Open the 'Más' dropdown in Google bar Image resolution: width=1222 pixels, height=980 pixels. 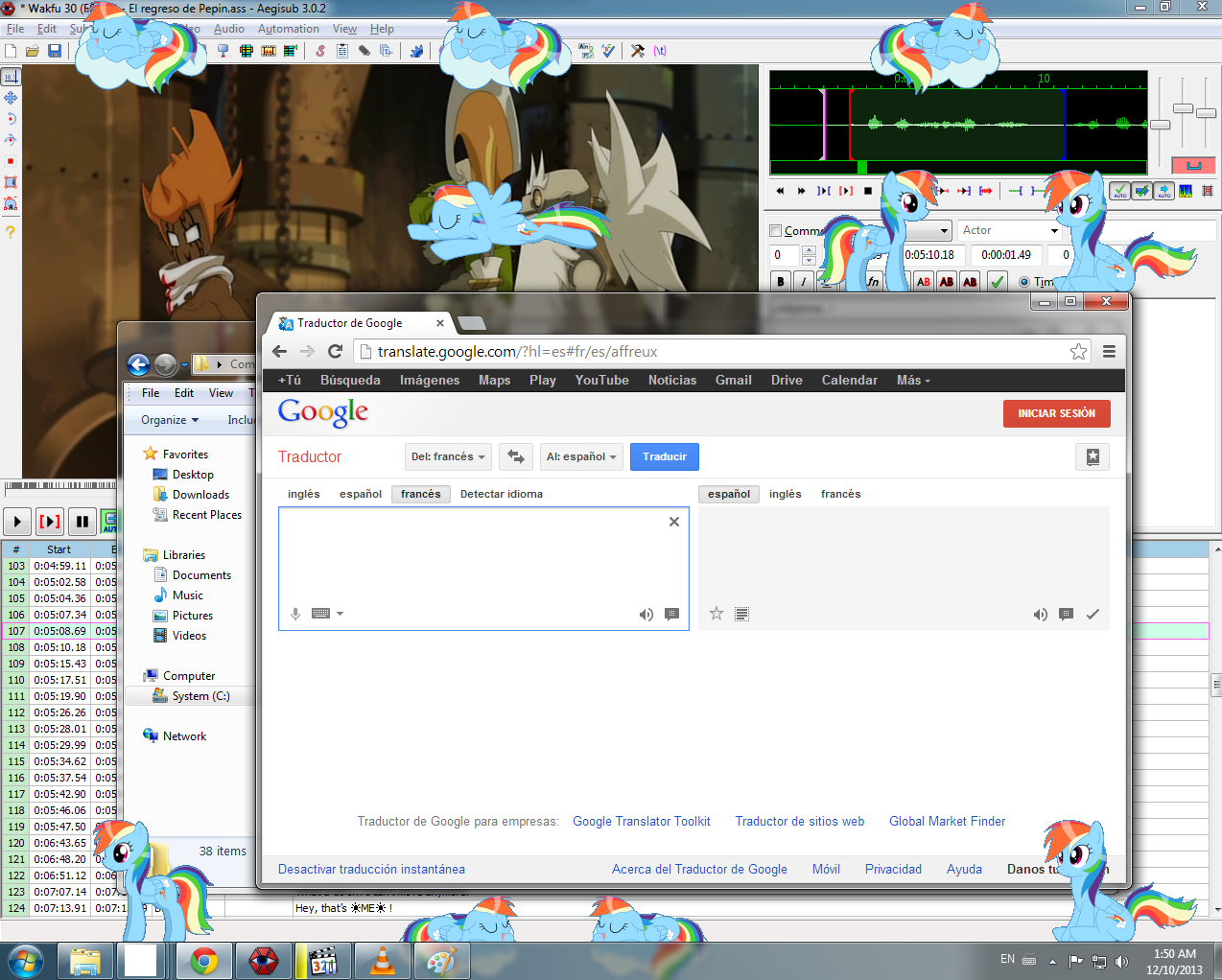[x=913, y=381]
